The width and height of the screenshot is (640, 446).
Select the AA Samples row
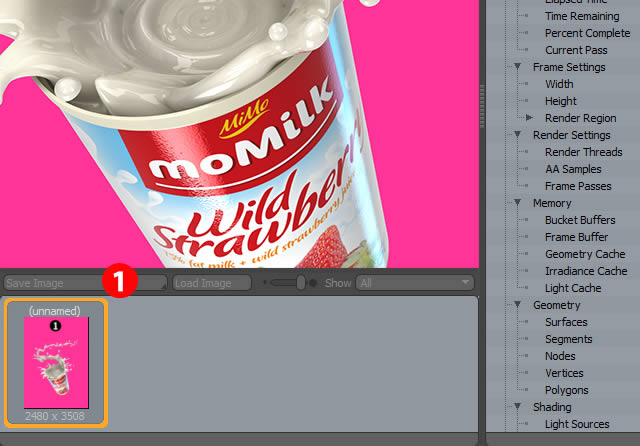pos(573,169)
